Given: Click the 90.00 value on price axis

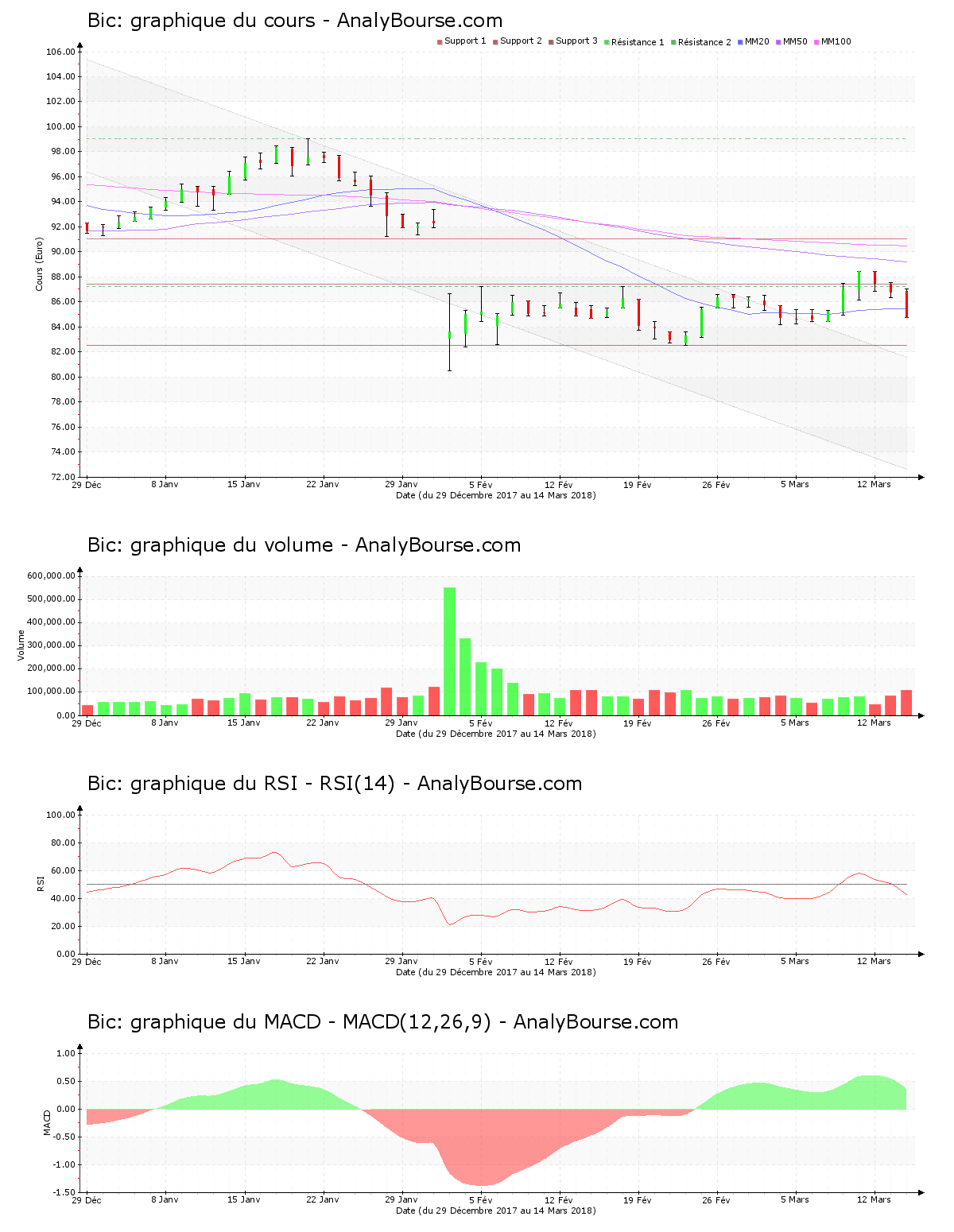Looking at the screenshot, I should [63, 252].
